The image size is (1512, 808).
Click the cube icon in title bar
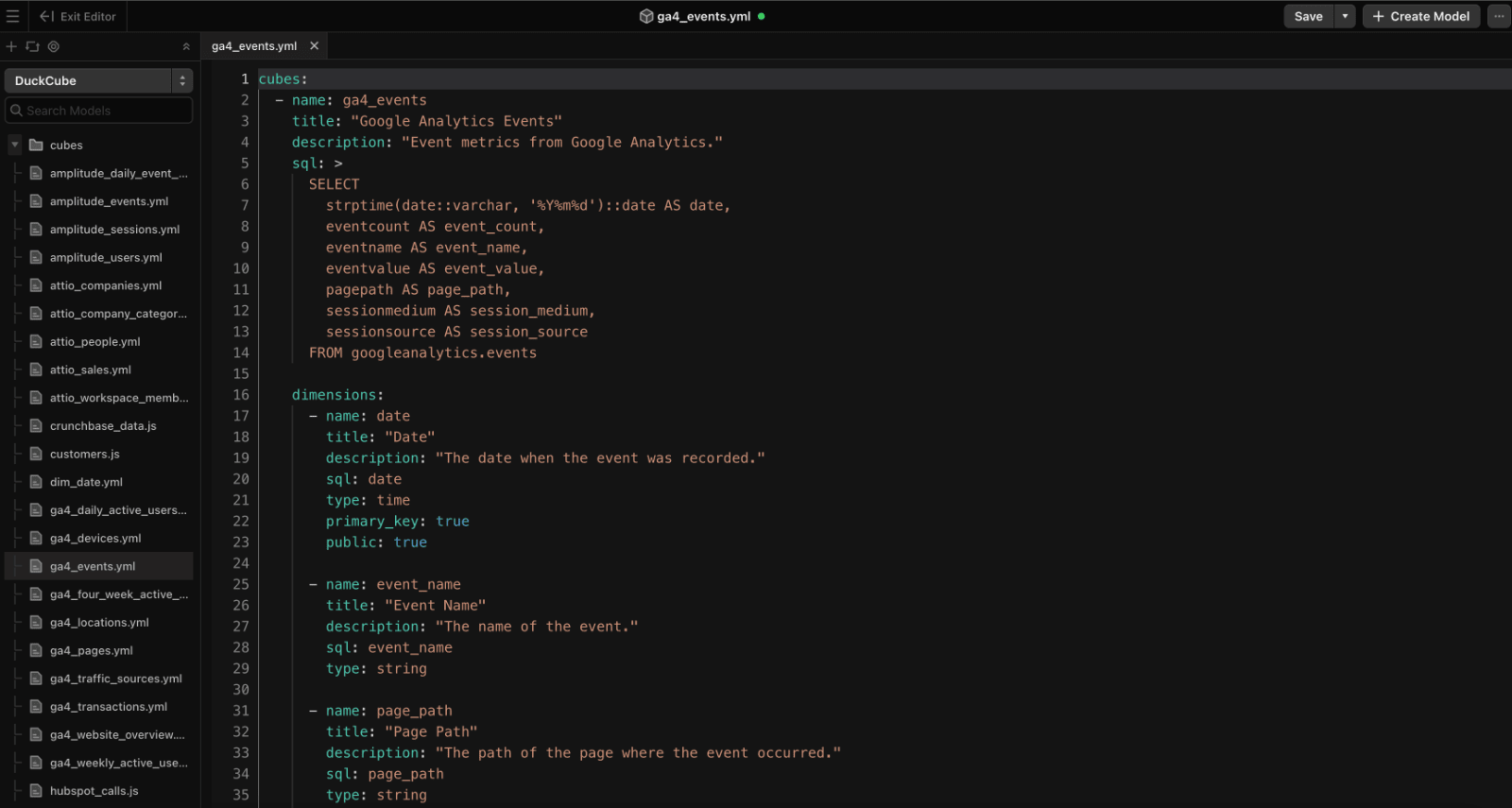pyautogui.click(x=646, y=16)
